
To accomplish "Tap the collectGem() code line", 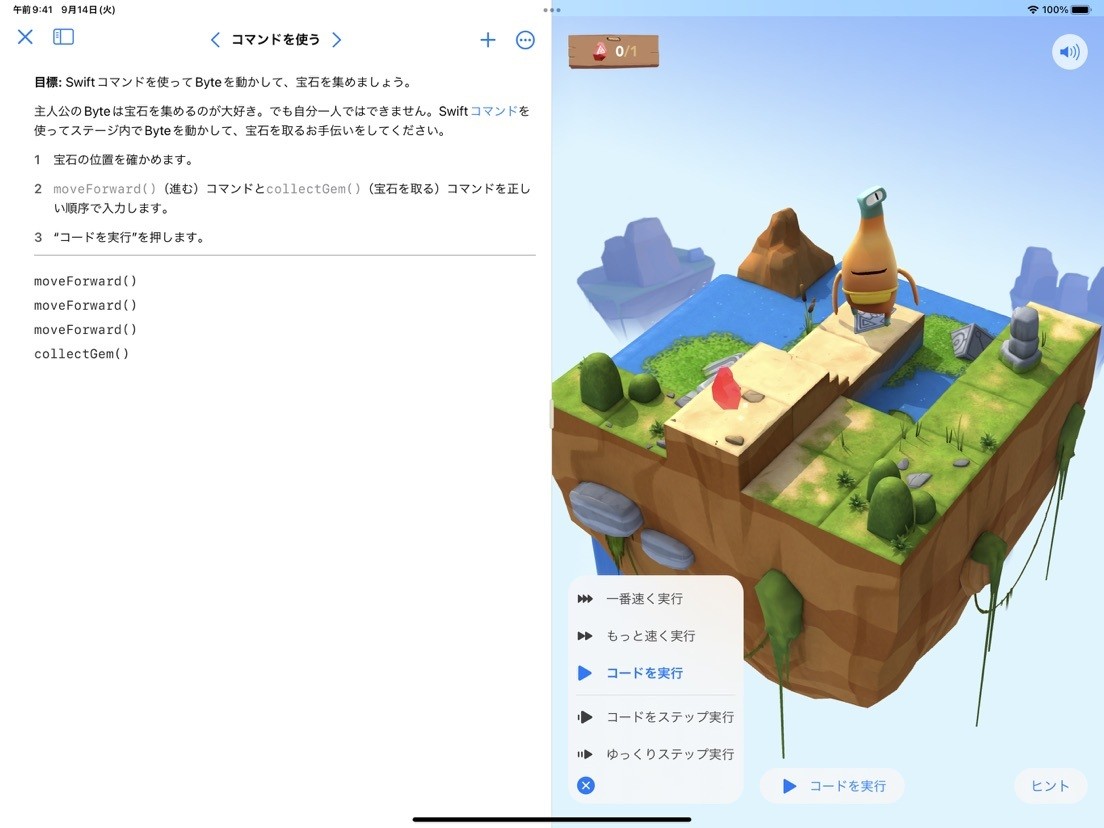I will [x=82, y=354].
